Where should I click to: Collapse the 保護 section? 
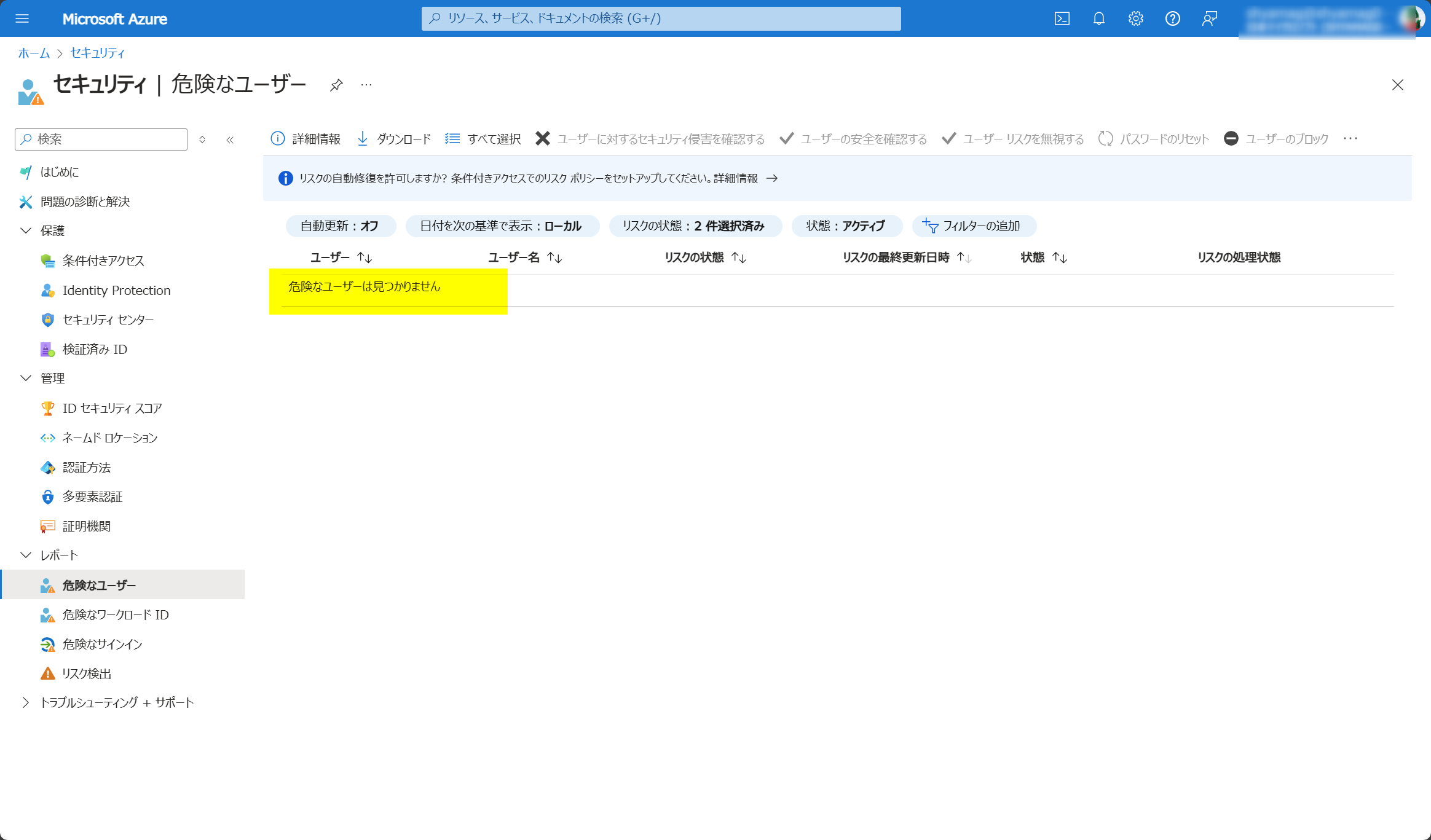[26, 230]
